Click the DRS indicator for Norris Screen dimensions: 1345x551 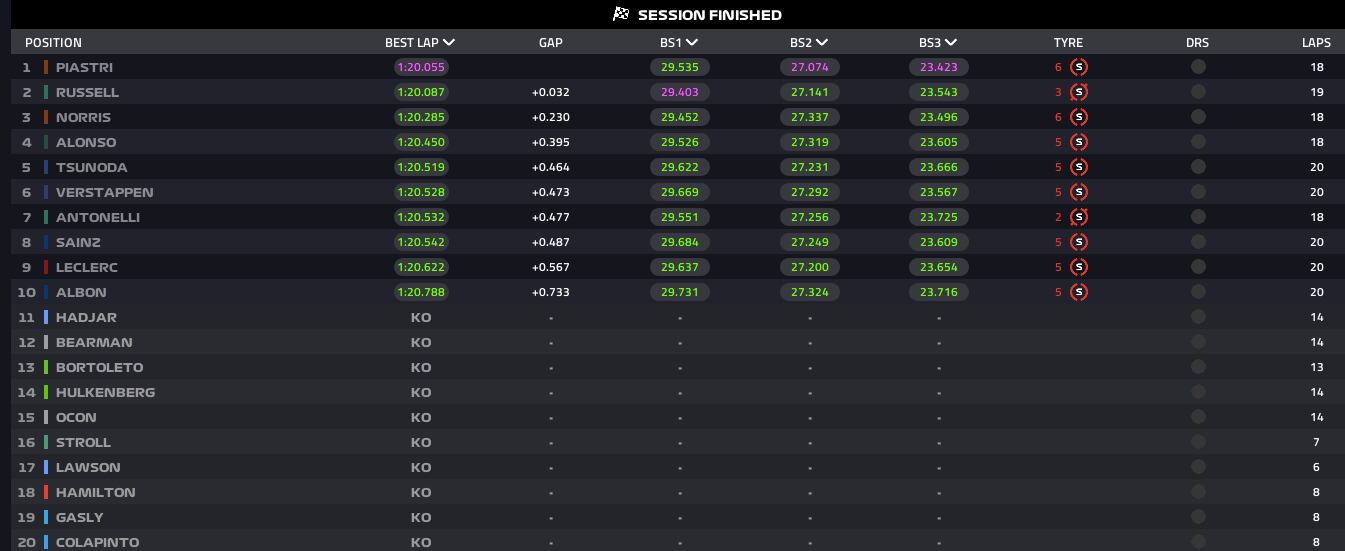(x=1198, y=117)
